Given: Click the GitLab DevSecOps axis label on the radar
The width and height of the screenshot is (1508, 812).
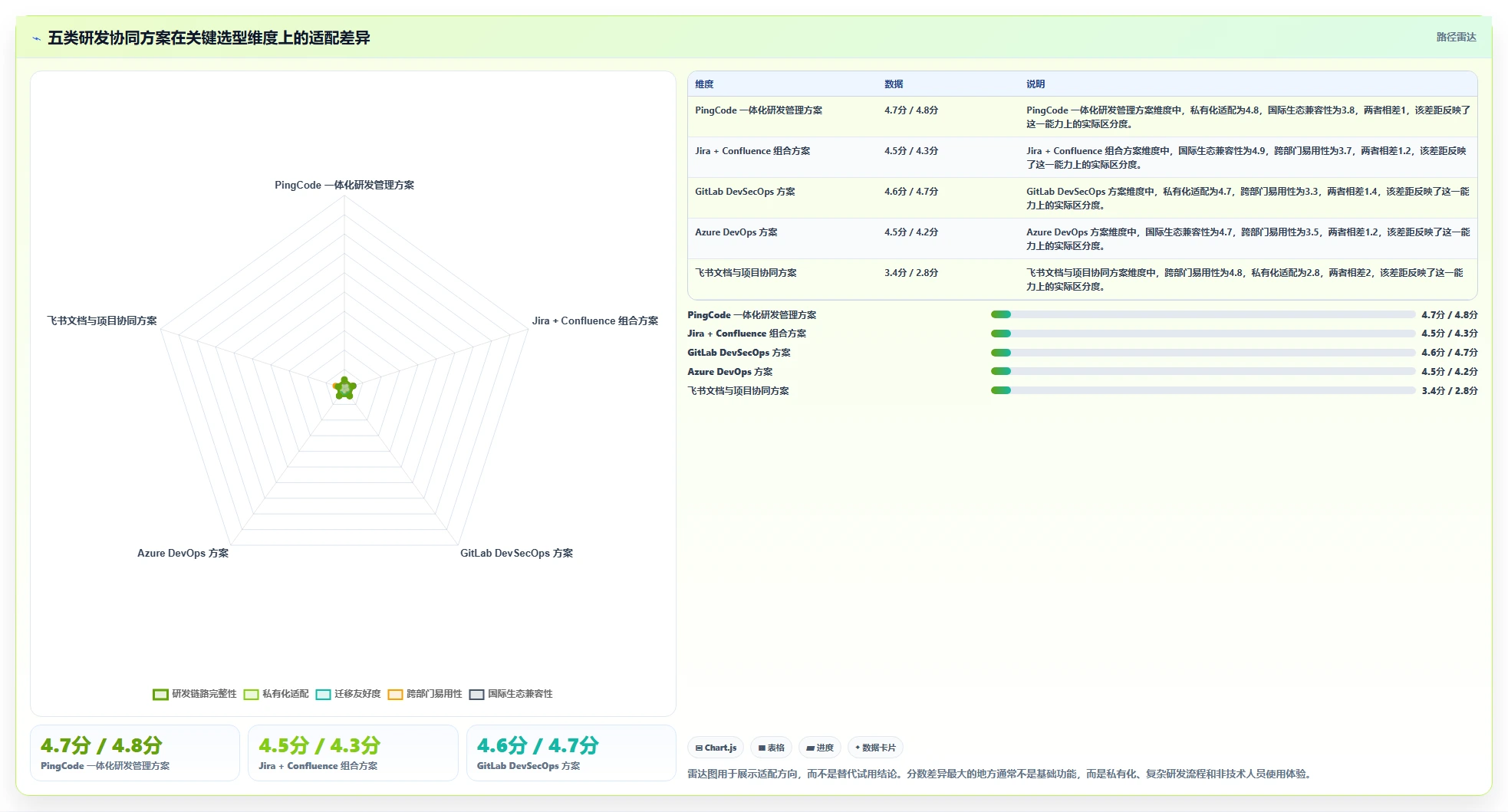Looking at the screenshot, I should (516, 553).
